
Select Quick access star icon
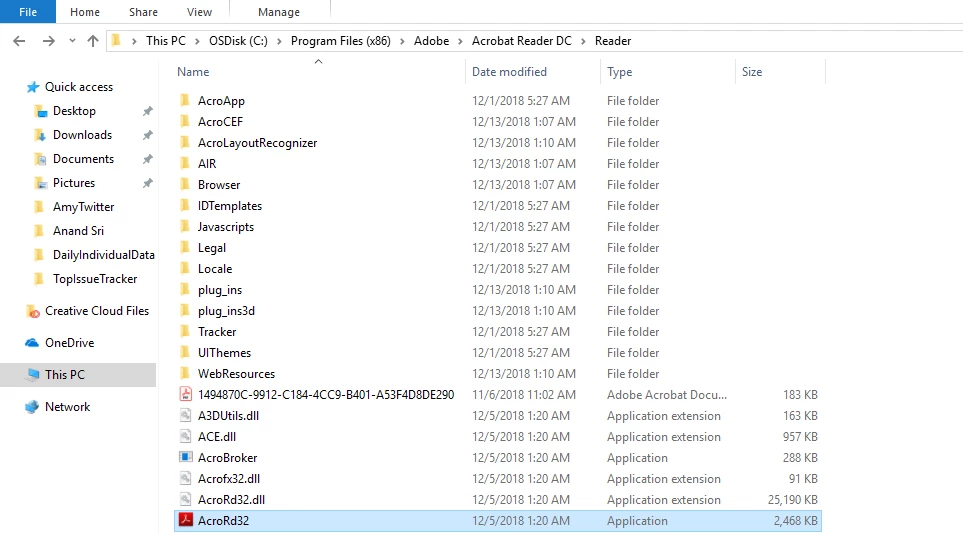33,87
